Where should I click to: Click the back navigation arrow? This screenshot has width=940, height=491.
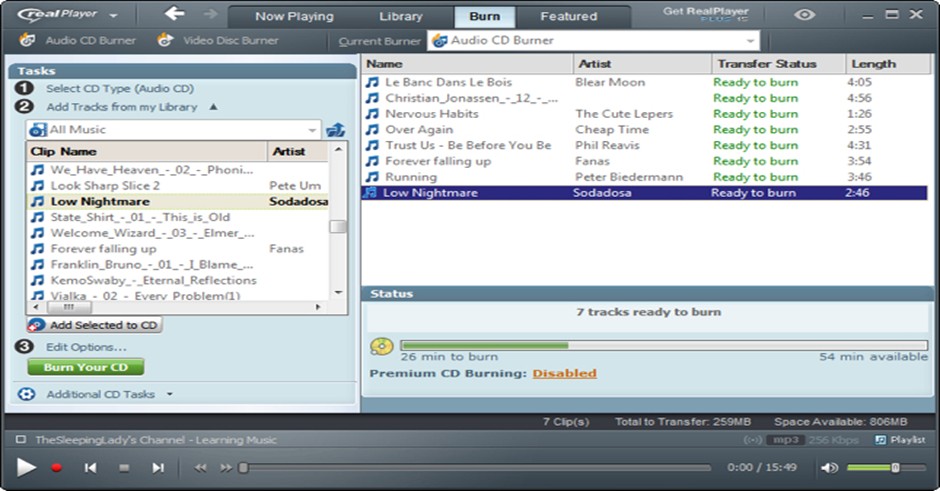[175, 14]
